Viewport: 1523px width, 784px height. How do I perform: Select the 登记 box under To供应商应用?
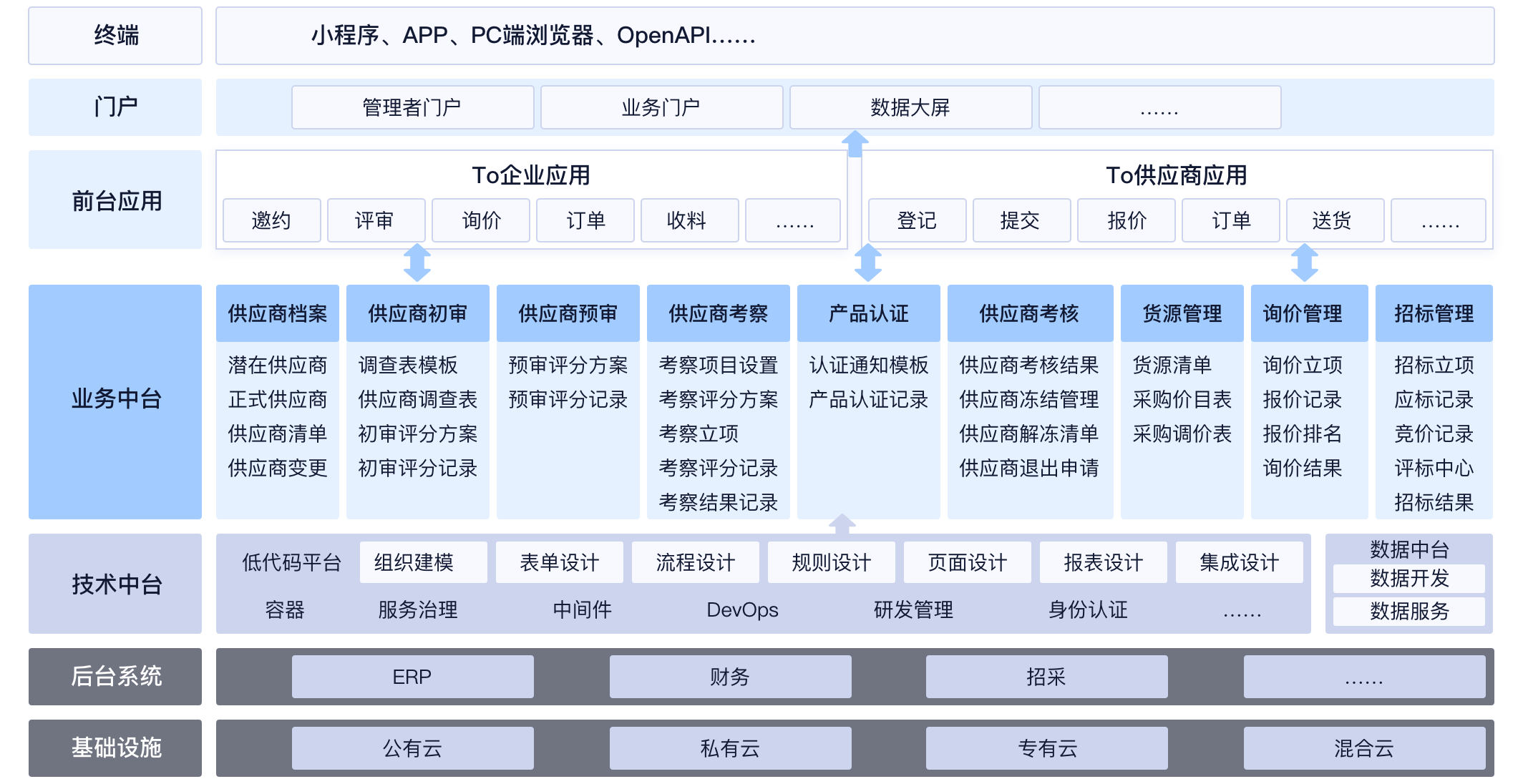[x=917, y=220]
